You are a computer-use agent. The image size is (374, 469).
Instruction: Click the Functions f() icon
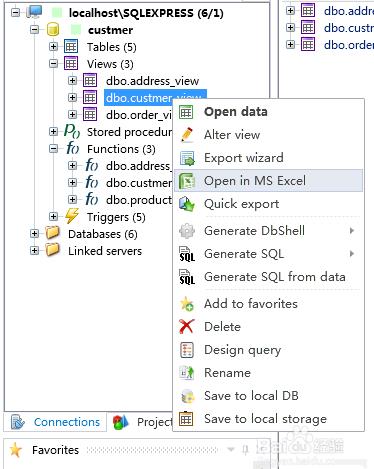click(73, 149)
